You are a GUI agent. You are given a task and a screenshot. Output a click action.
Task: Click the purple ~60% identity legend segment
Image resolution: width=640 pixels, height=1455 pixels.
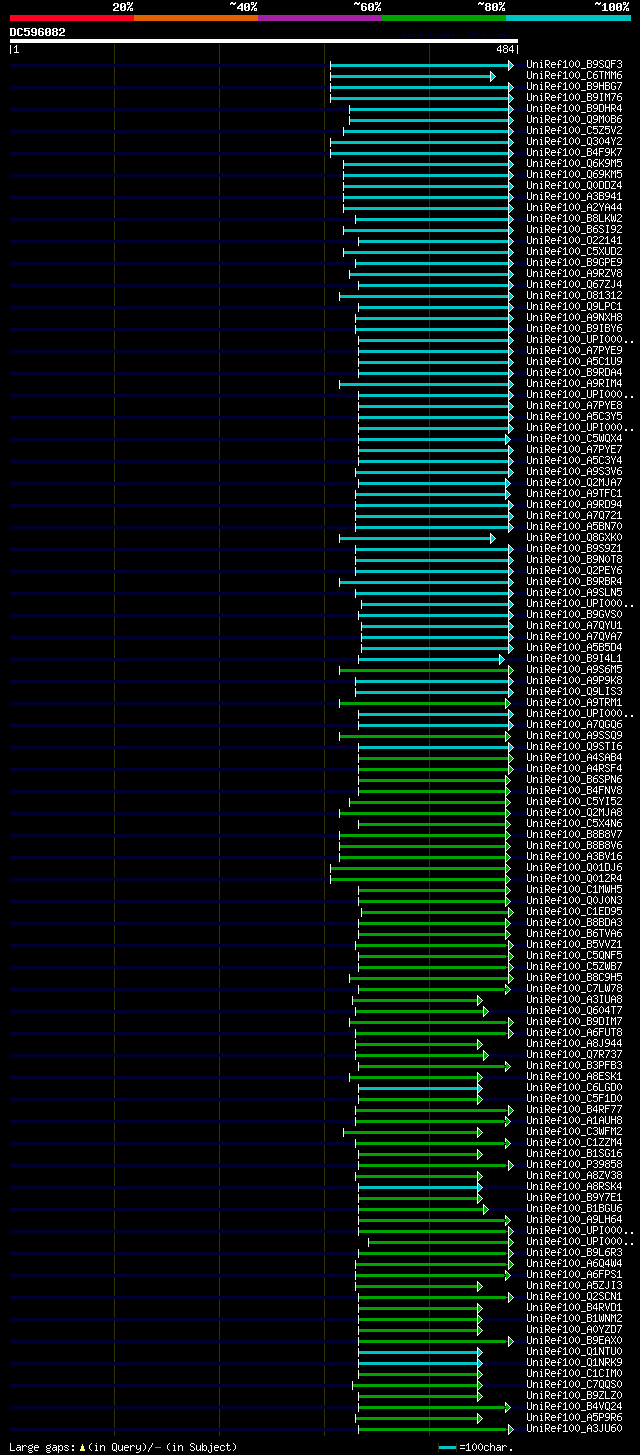pyautogui.click(x=320, y=17)
